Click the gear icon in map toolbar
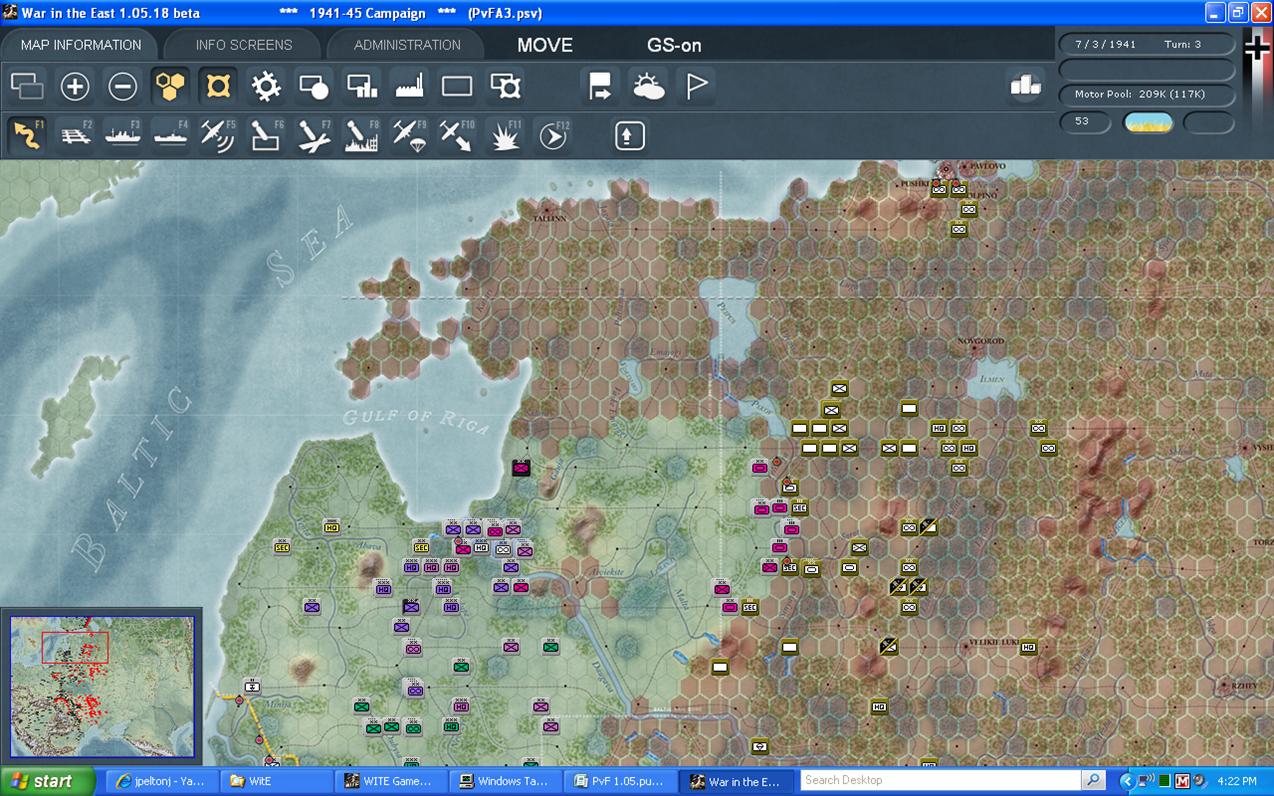The height and width of the screenshot is (796, 1274). (266, 86)
